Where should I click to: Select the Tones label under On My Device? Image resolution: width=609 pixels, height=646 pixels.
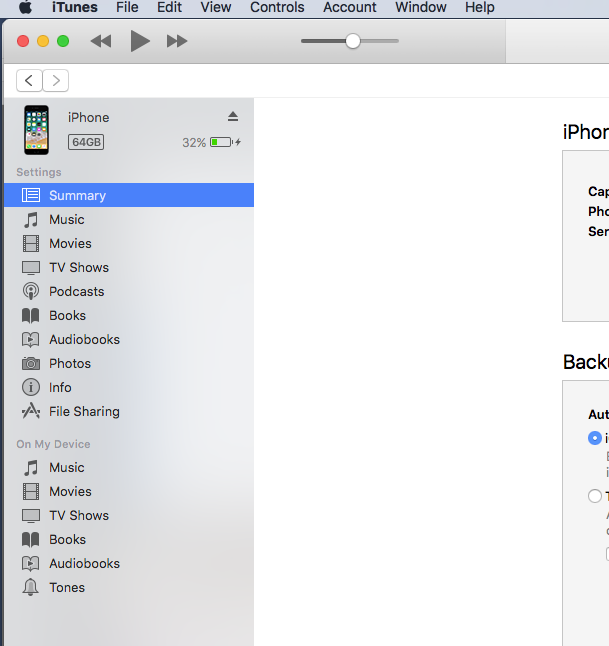click(67, 587)
